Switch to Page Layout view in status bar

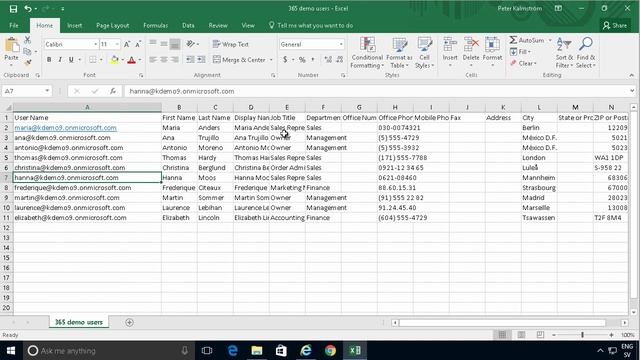coord(521,335)
